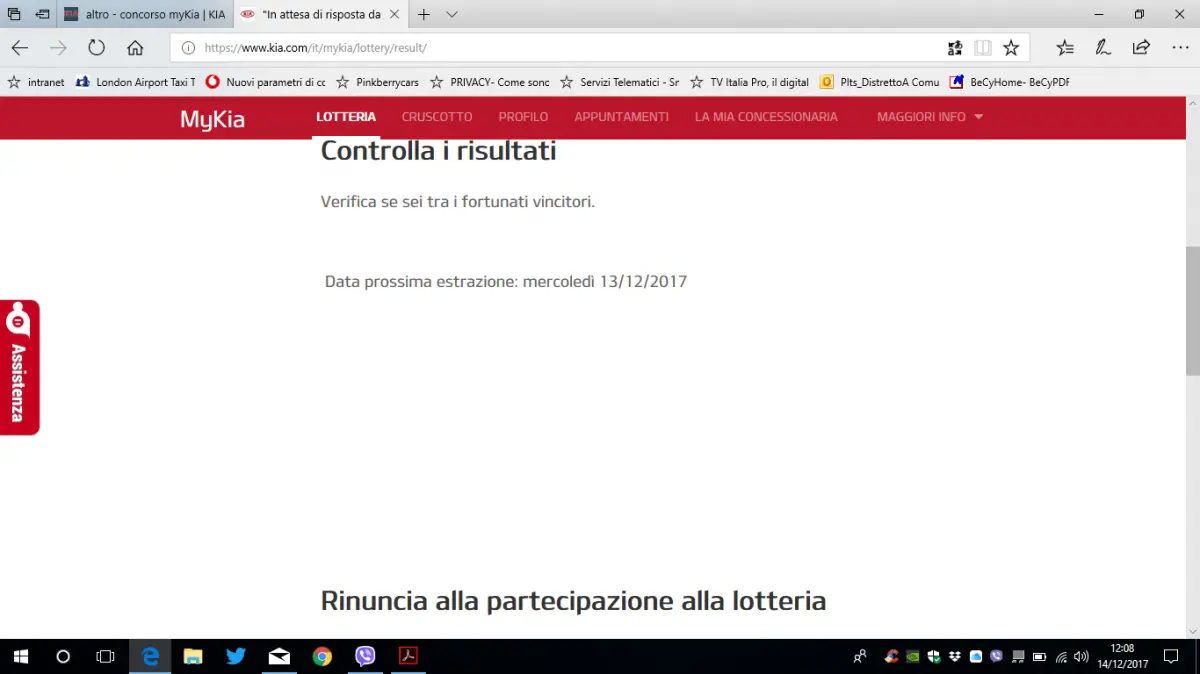
Task: Go back with the browser back arrow
Action: [x=20, y=48]
